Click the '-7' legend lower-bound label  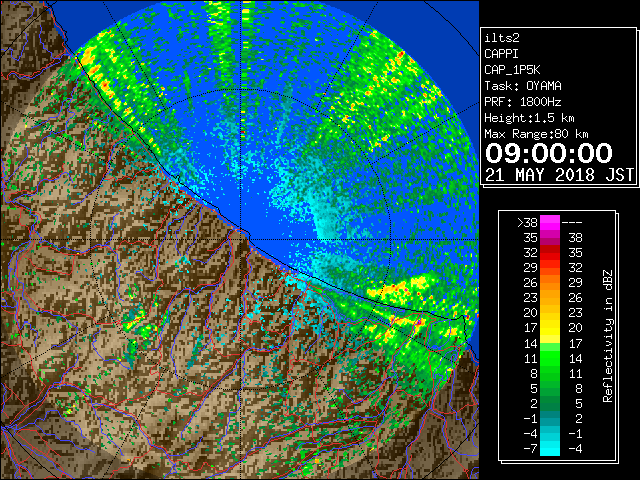coord(530,449)
